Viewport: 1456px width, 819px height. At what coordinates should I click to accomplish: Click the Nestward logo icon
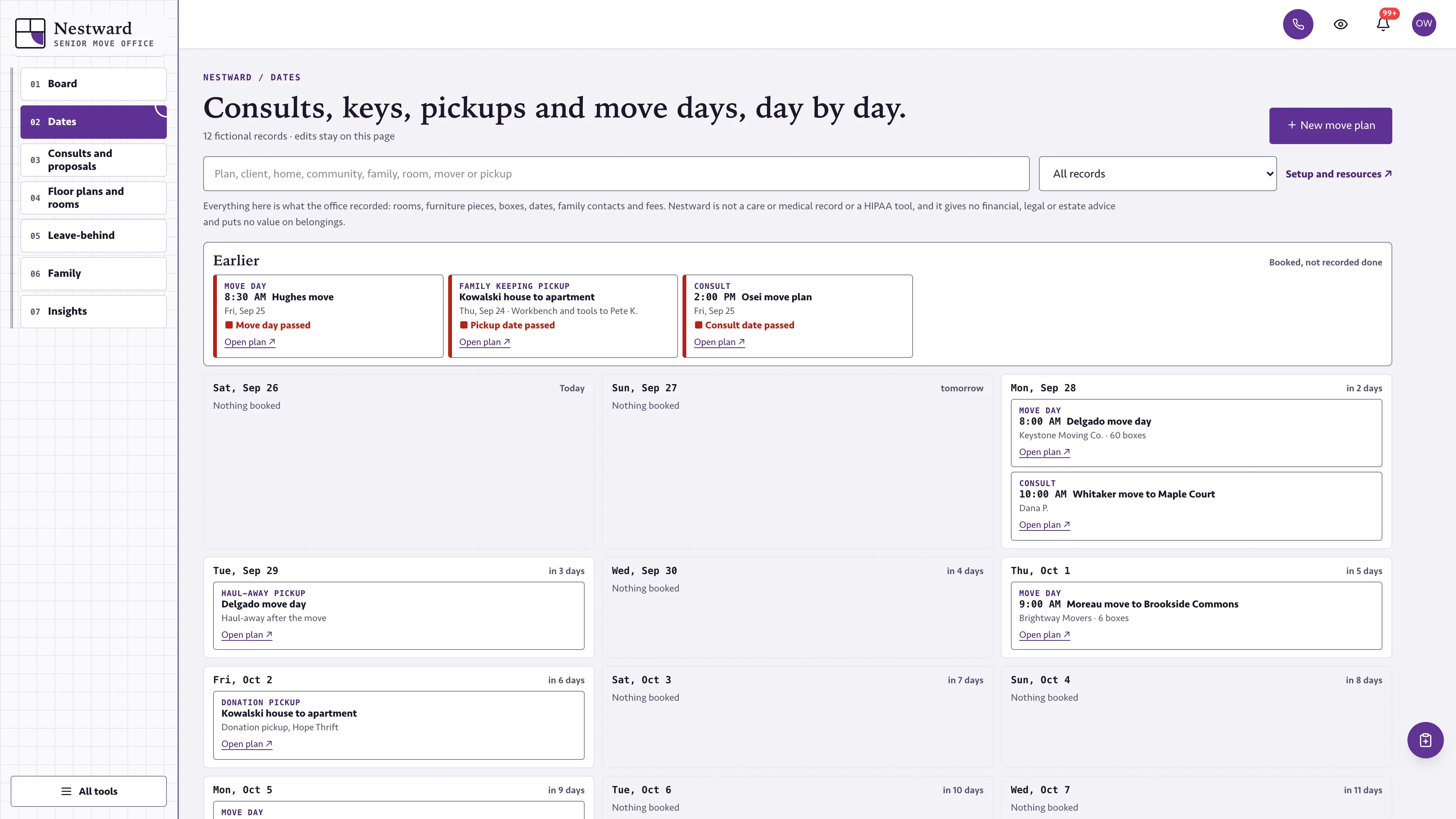tap(30, 33)
